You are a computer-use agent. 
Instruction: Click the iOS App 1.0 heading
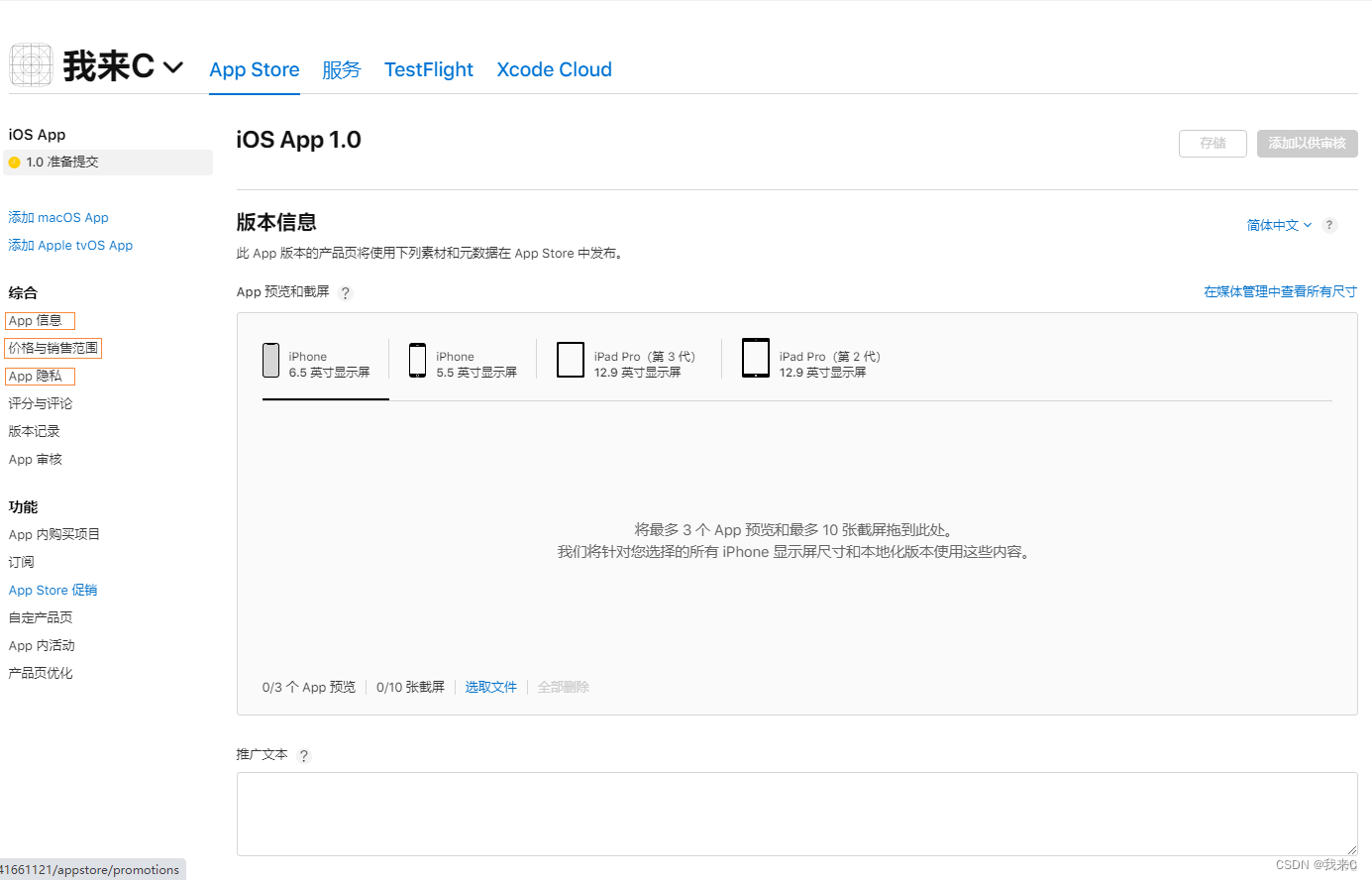coord(298,140)
